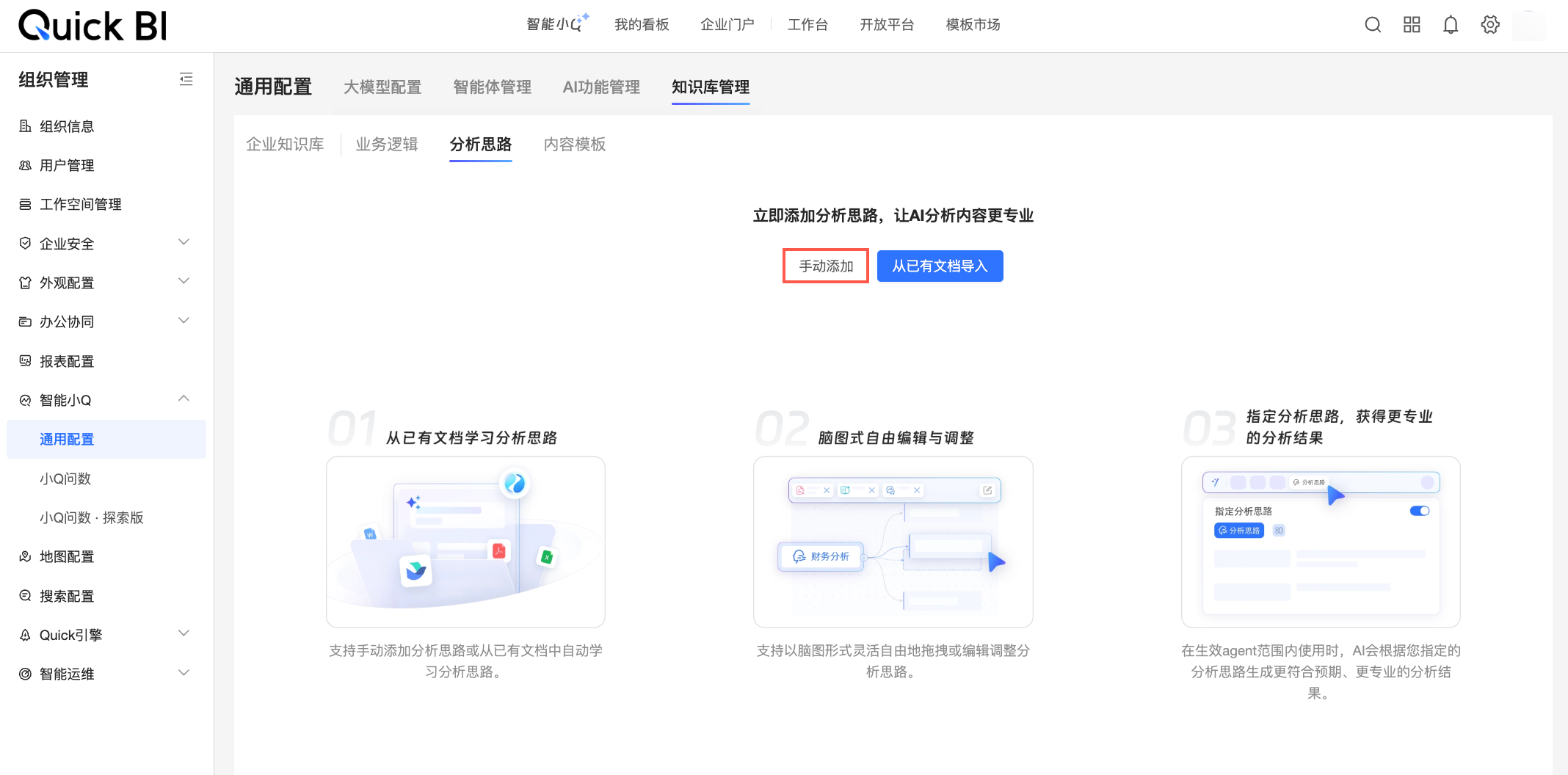Collapse the 组织管理 sidebar menu
Image resolution: width=1568 pixels, height=775 pixels.
pyautogui.click(x=186, y=79)
